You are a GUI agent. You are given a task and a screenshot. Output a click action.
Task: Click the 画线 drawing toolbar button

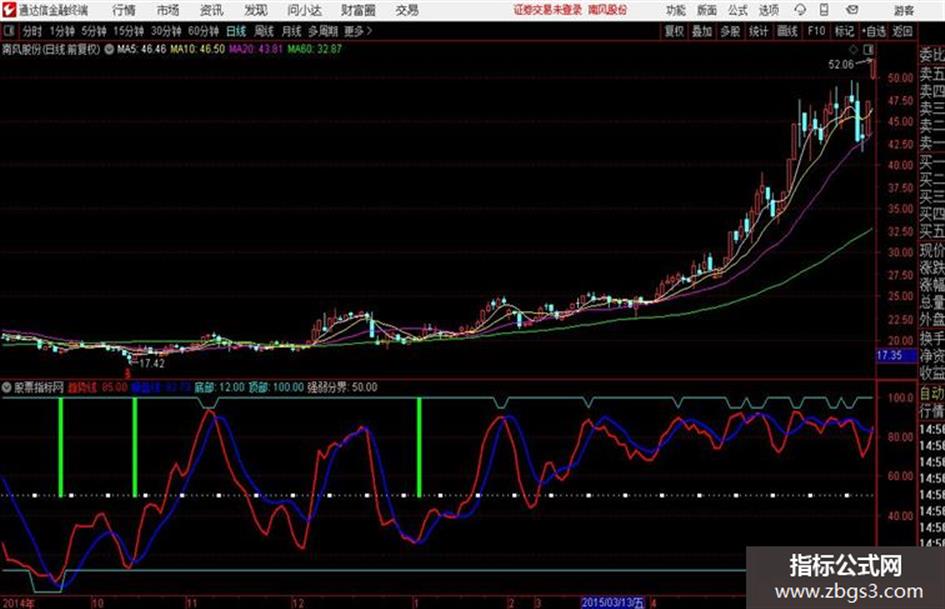[x=787, y=31]
